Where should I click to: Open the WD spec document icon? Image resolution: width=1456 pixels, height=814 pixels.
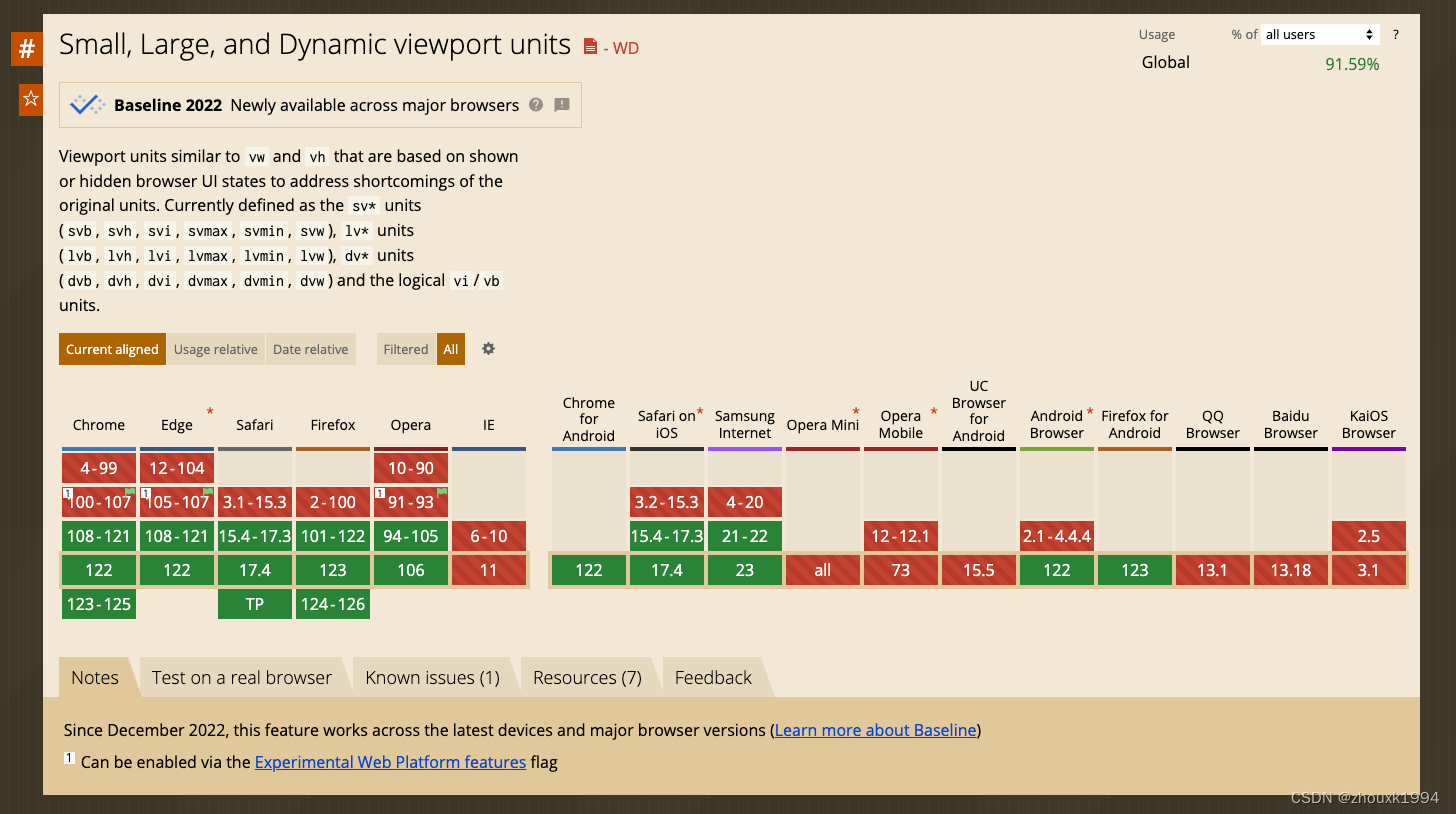pyautogui.click(x=590, y=47)
